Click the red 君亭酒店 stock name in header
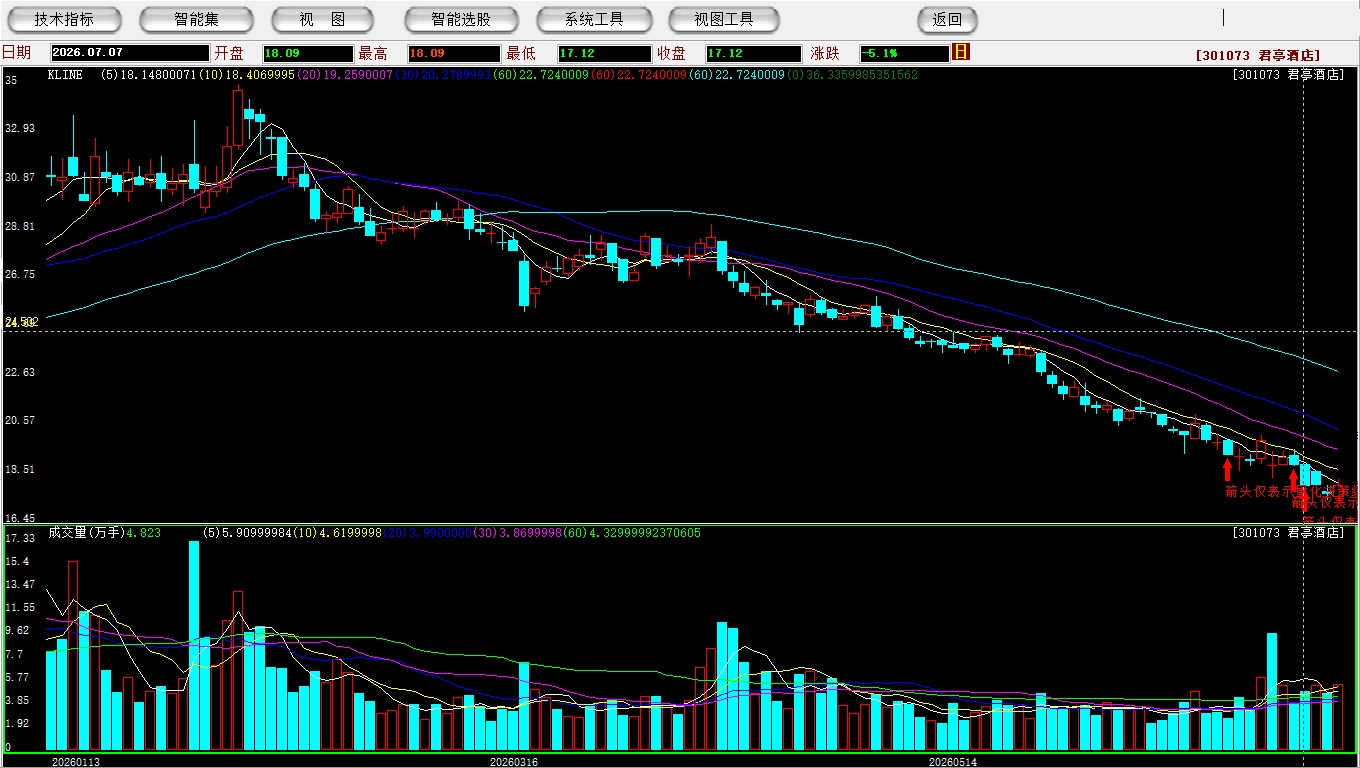This screenshot has width=1360, height=768. coord(1259,56)
